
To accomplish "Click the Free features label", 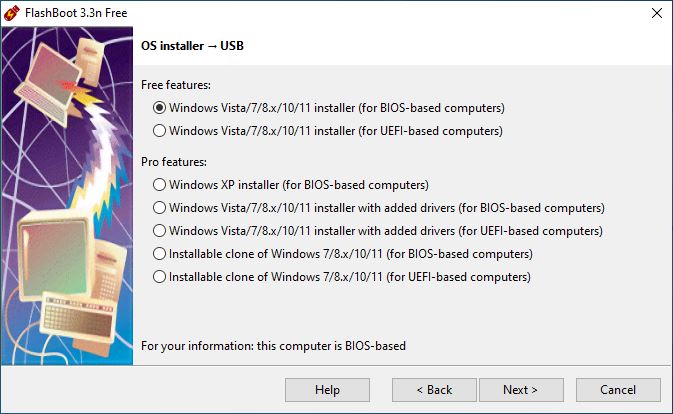I will coord(176,85).
